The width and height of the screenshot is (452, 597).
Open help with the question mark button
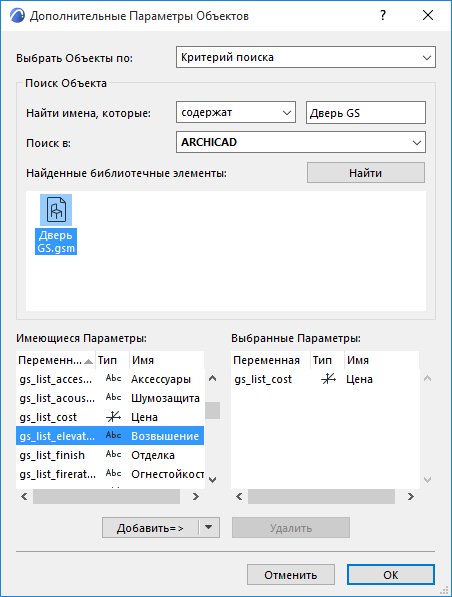(x=383, y=16)
